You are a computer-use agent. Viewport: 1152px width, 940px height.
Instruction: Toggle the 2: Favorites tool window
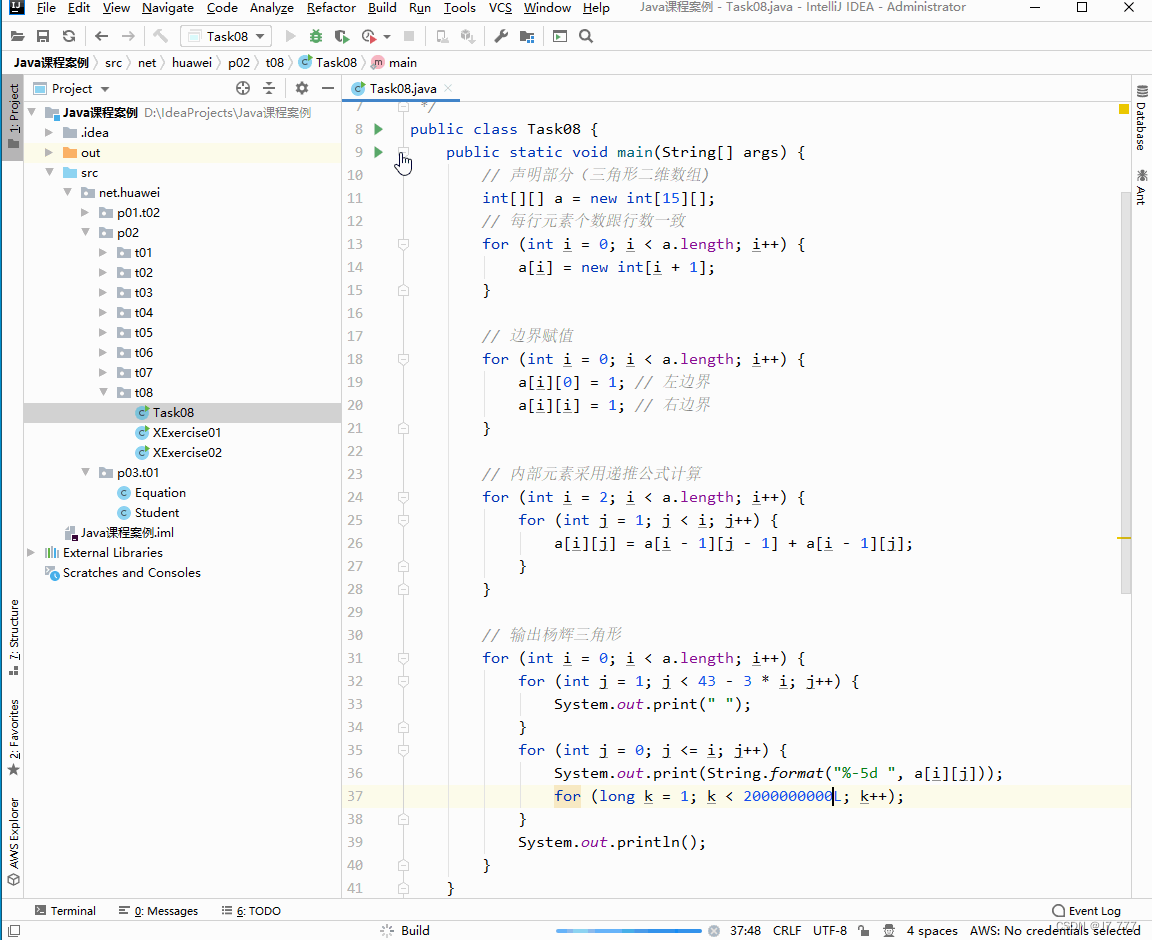[13, 737]
